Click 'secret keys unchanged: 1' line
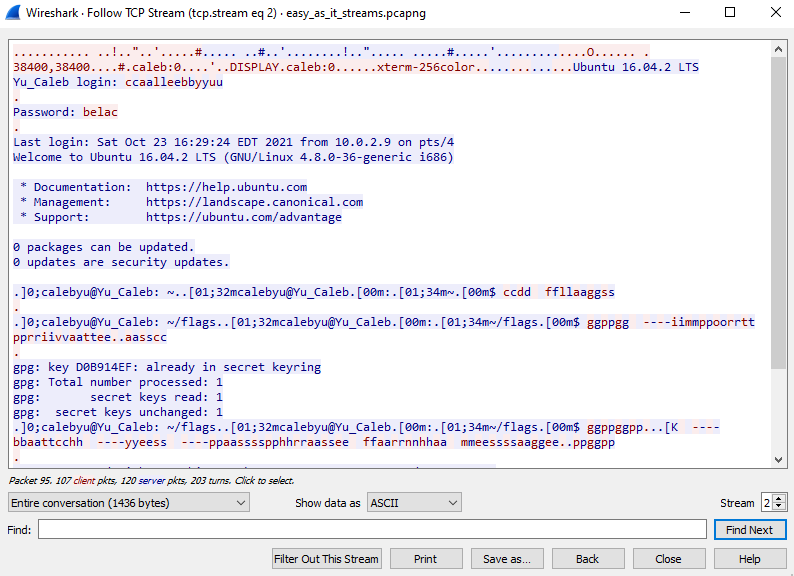This screenshot has width=794, height=576. tap(118, 412)
